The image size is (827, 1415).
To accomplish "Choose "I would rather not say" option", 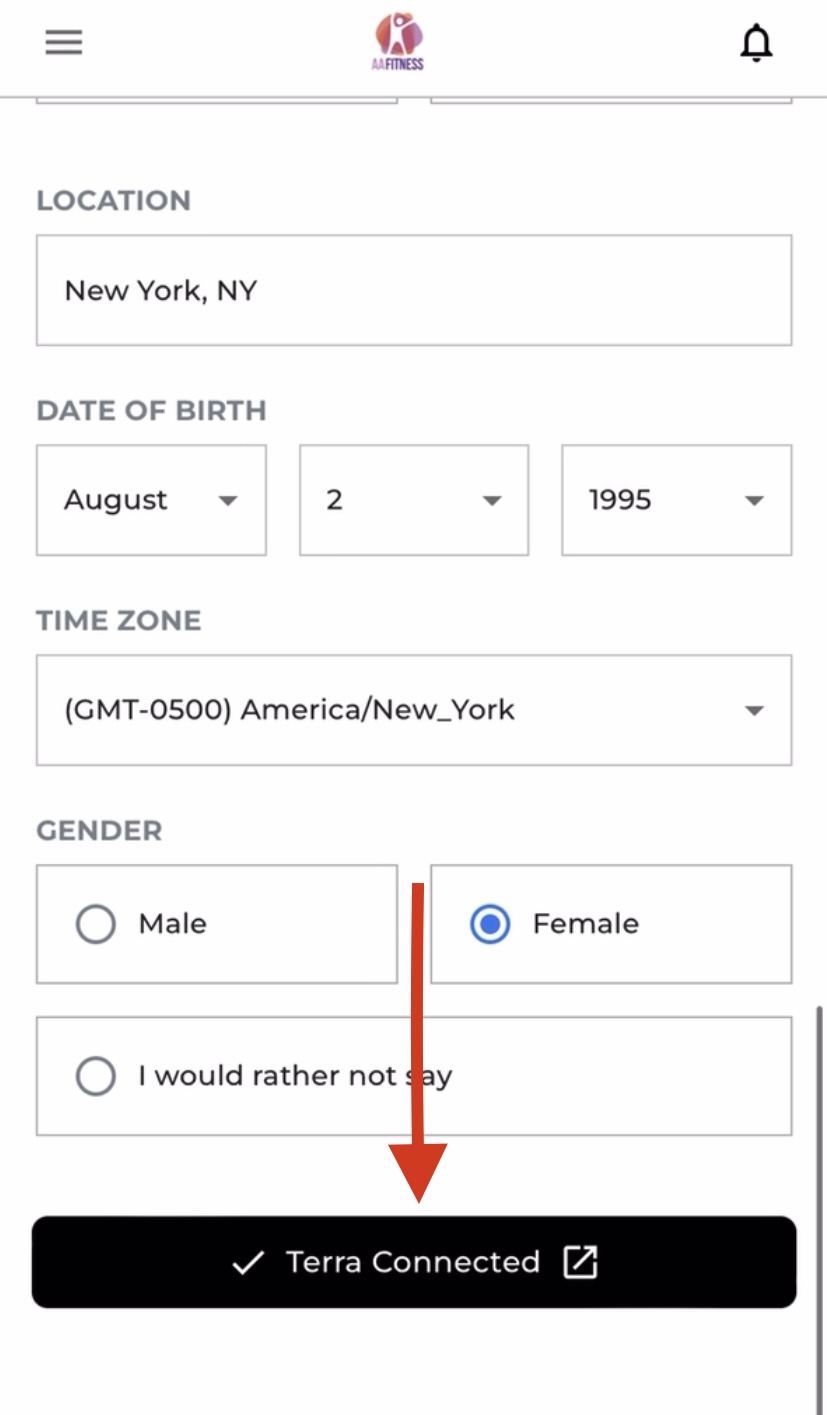I will click(x=96, y=1076).
